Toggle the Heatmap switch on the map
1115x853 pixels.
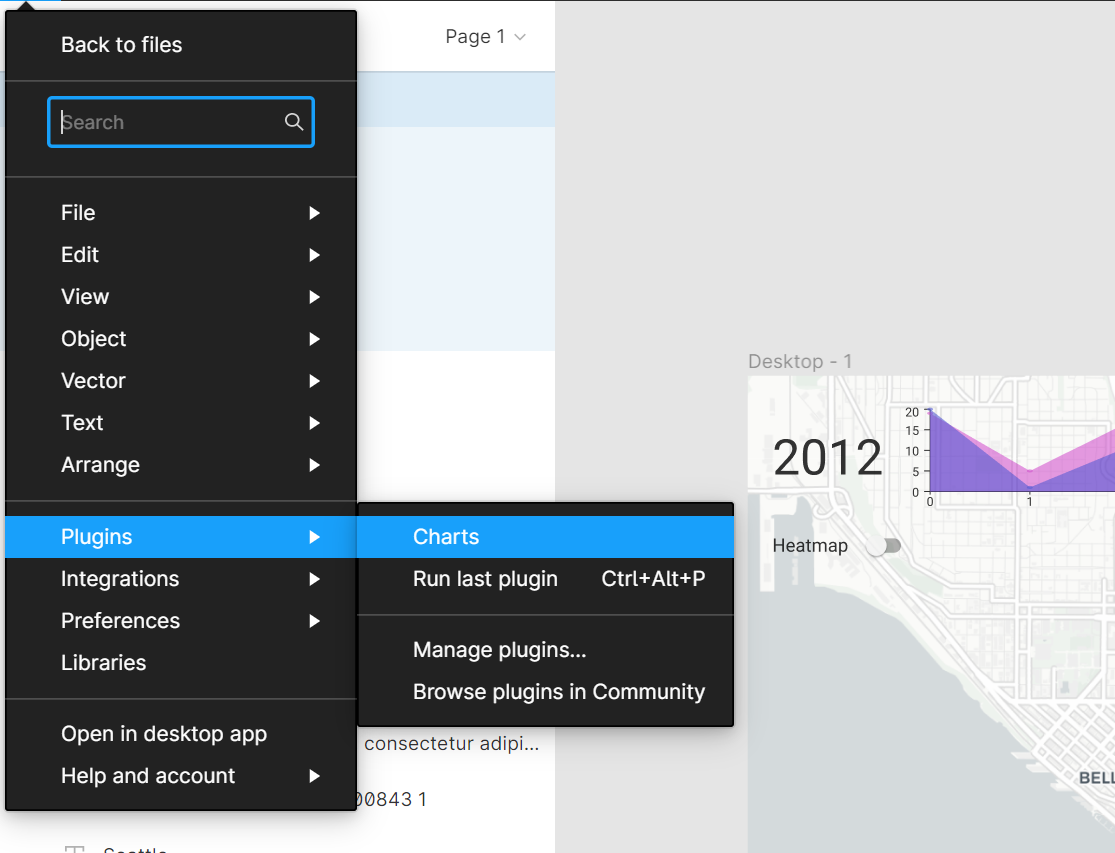884,546
